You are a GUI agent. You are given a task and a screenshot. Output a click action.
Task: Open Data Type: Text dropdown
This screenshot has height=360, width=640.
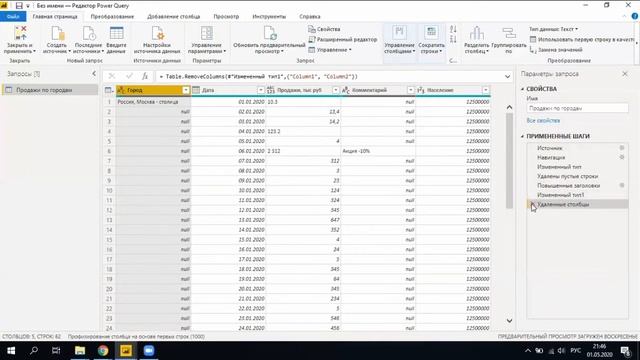click(553, 29)
